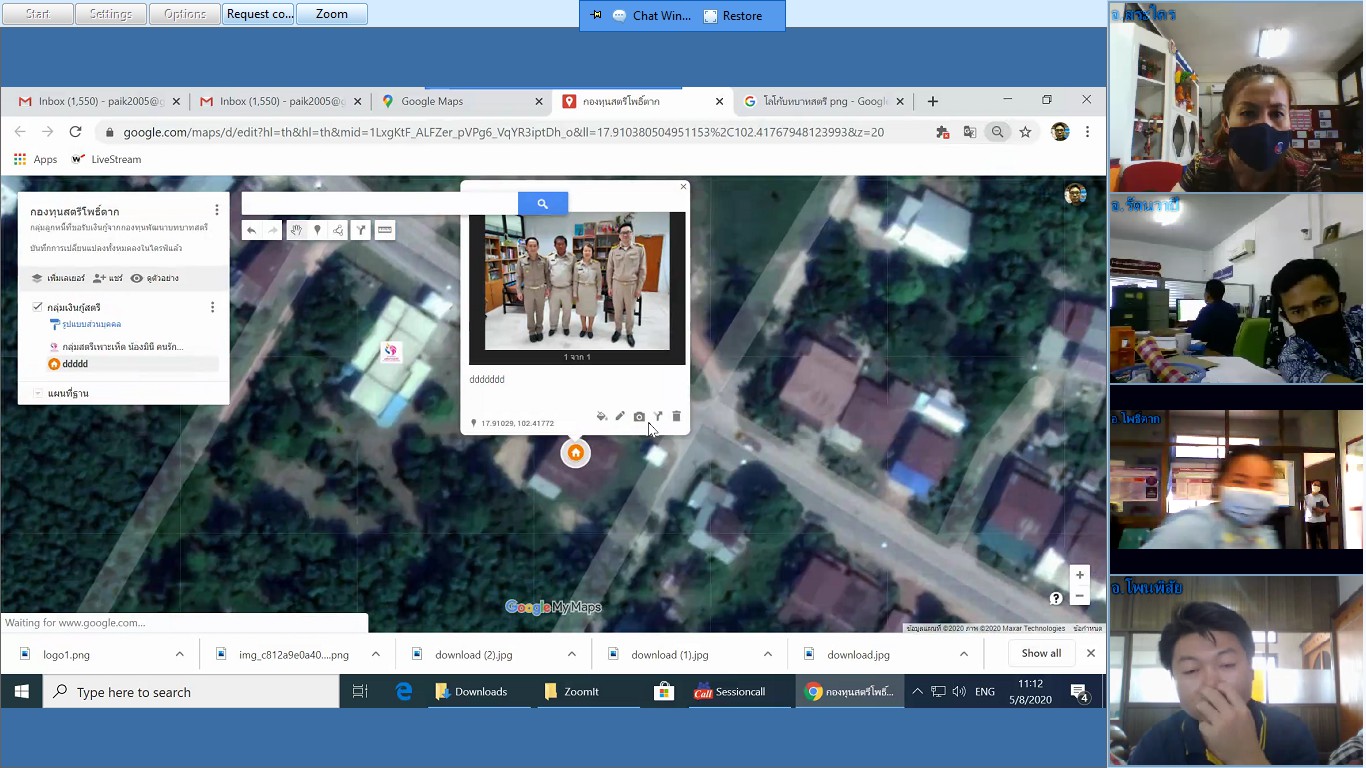The width and height of the screenshot is (1366, 768).
Task: Uncheck the กลุ่มเงินกู้สตรี layer checkbox
Action: pyautogui.click(x=38, y=307)
